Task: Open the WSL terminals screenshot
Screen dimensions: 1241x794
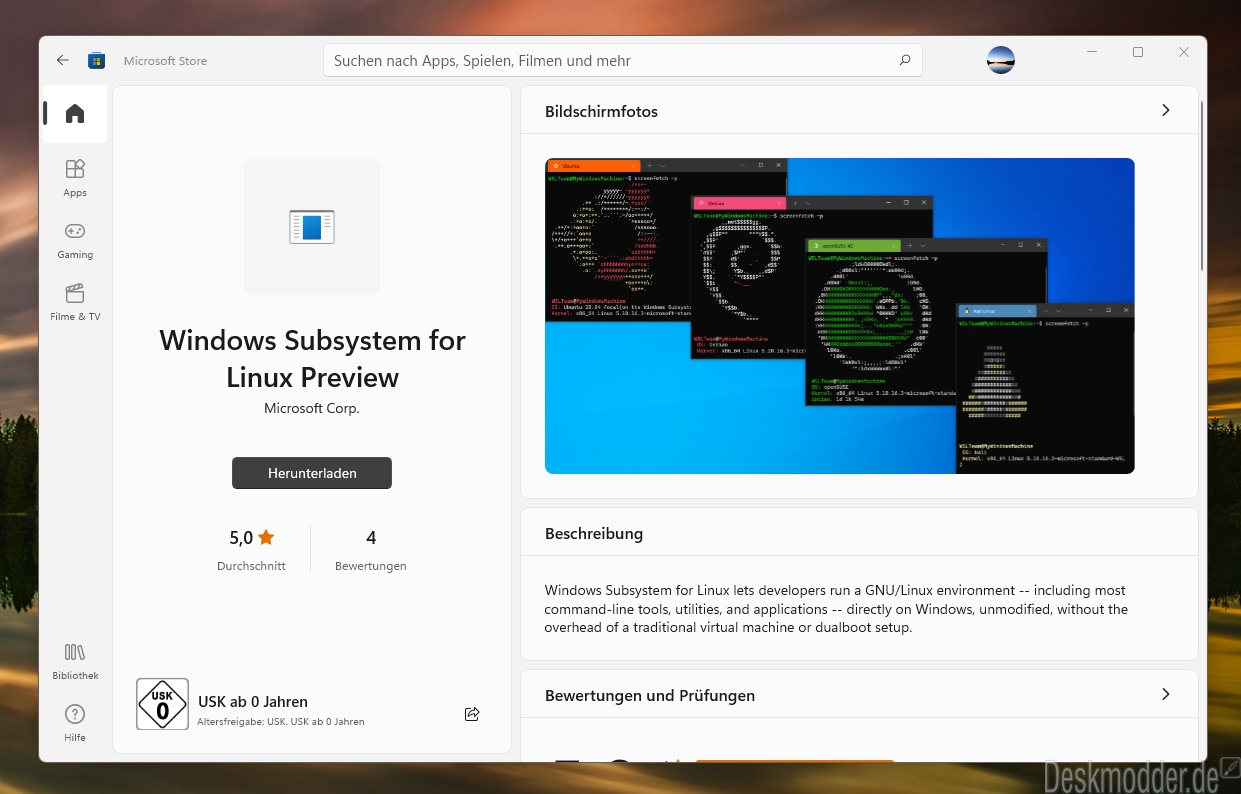Action: coord(840,316)
